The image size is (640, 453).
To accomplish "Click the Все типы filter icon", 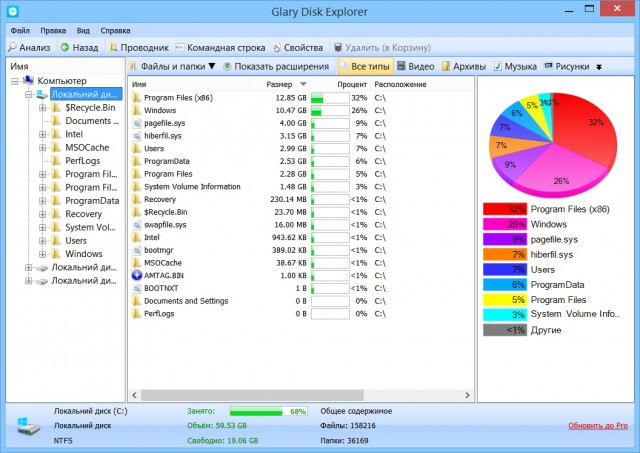I will point(344,66).
